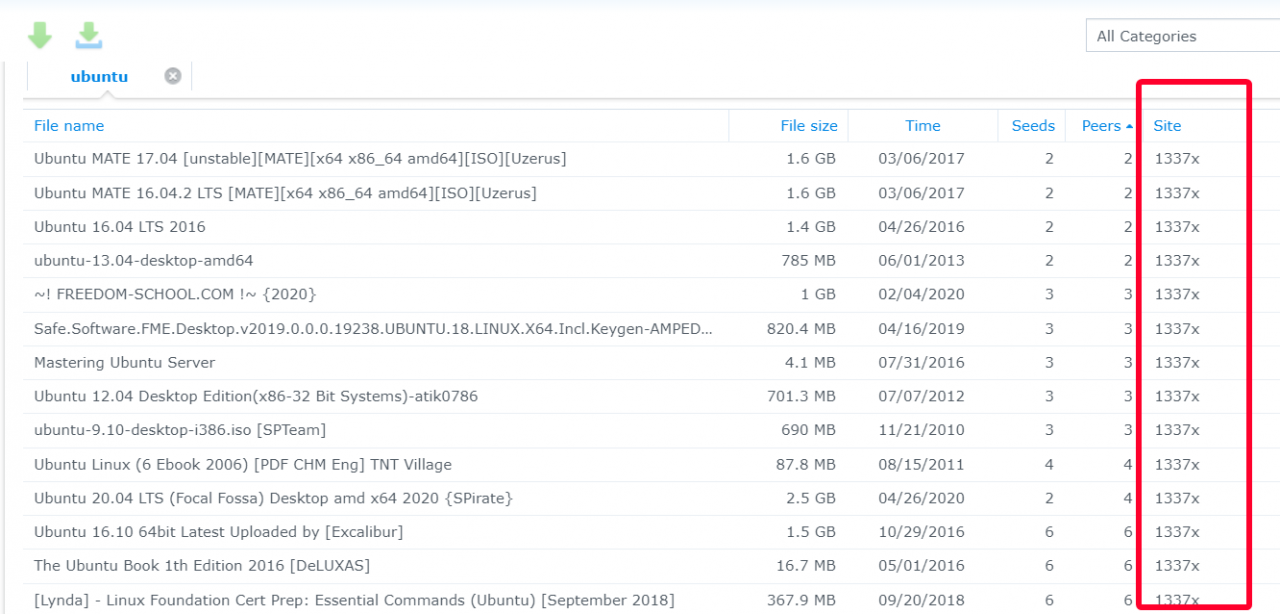Sort results by File name
Viewport: 1280px width, 614px height.
click(68, 125)
